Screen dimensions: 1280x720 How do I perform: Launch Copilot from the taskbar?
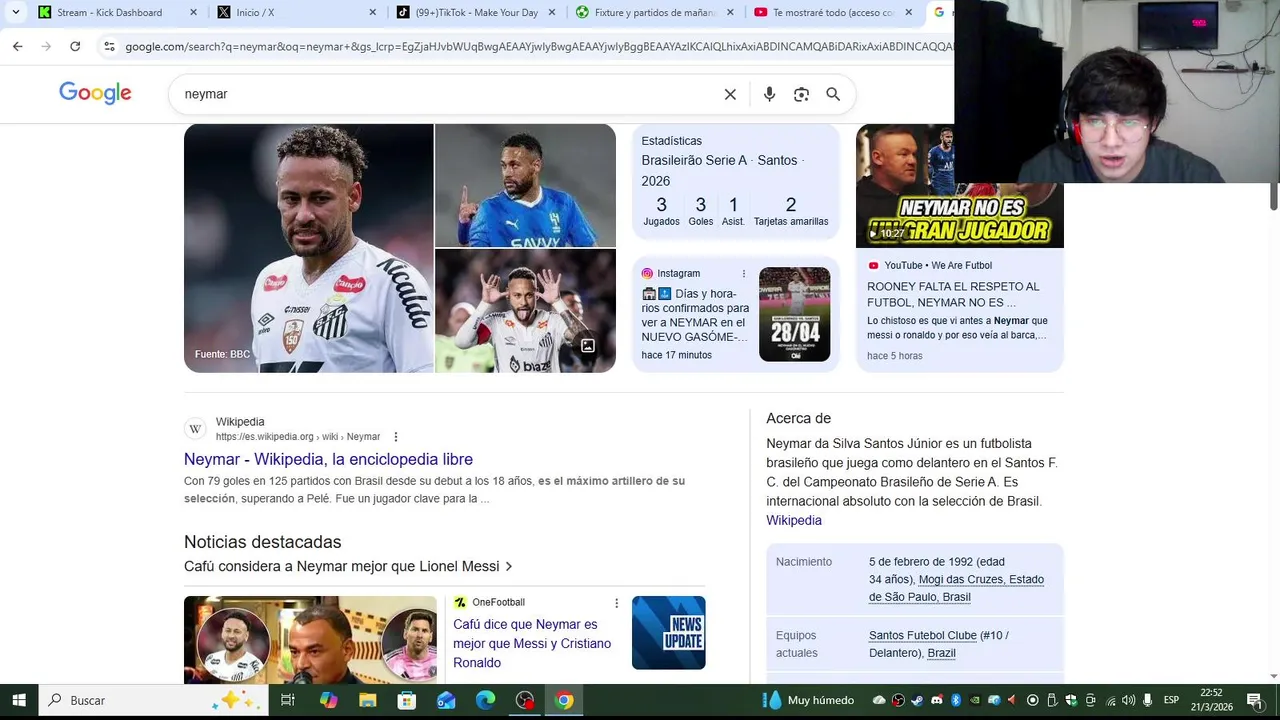pos(328,700)
